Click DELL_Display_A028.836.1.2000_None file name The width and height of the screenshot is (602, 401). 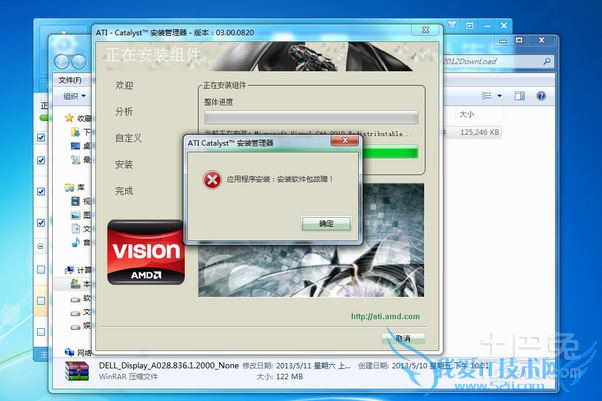(169, 366)
